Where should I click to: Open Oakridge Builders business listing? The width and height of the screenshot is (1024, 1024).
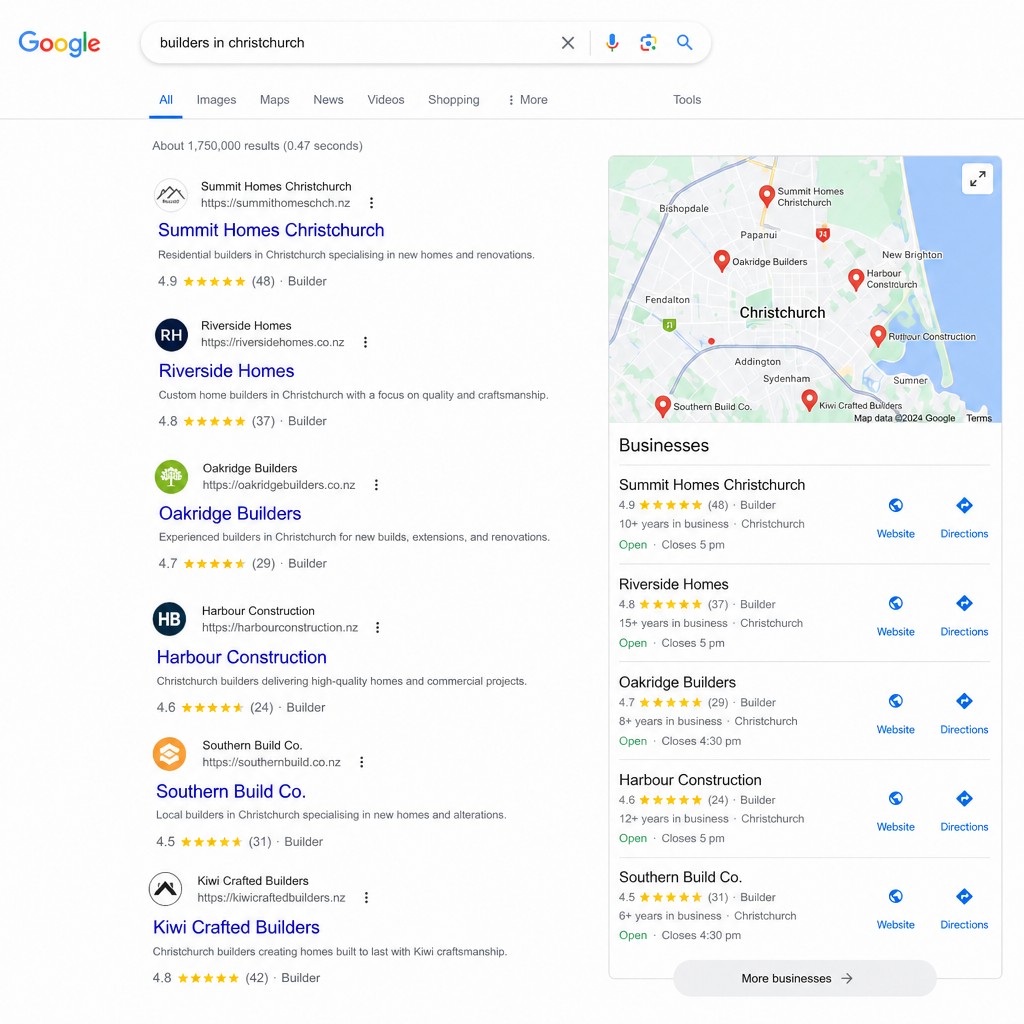[x=677, y=682]
